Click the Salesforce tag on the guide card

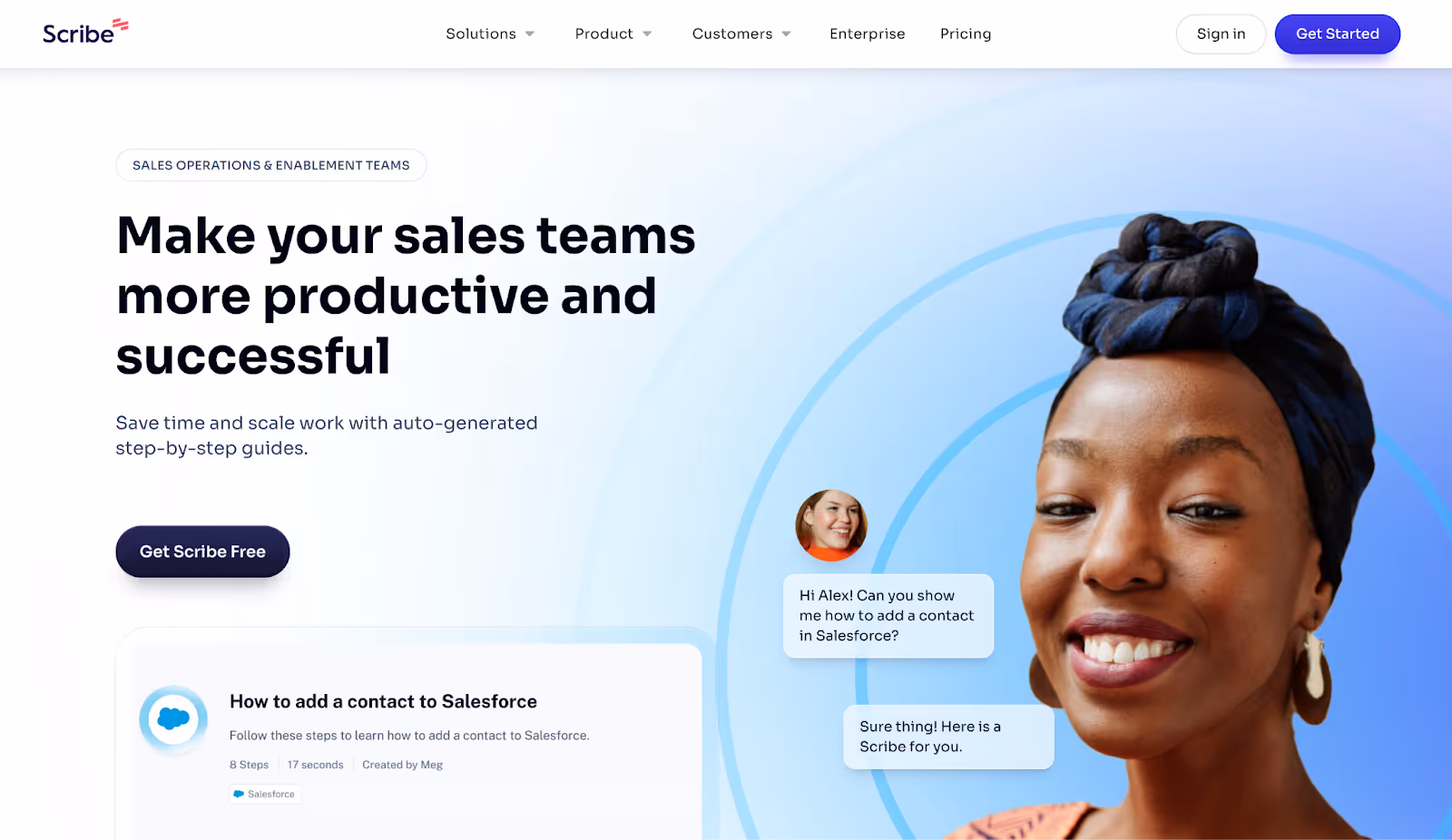[265, 794]
